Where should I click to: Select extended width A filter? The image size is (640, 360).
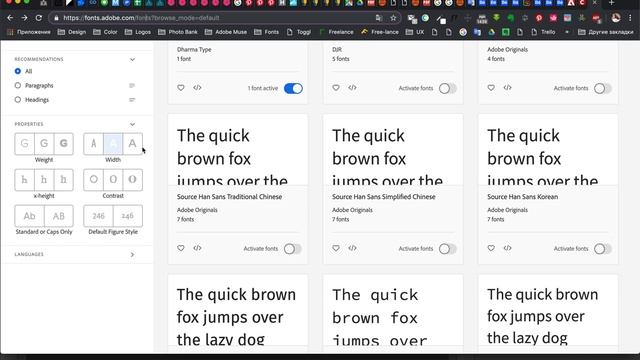[x=133, y=144]
